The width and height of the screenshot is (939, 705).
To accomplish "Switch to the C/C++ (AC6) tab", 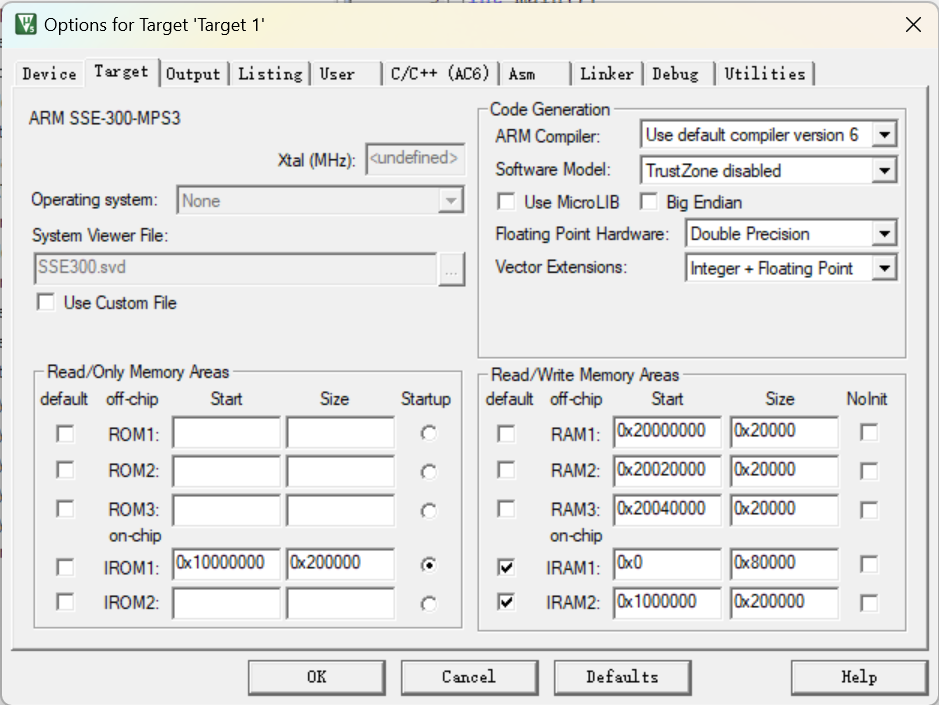I will click(440, 74).
